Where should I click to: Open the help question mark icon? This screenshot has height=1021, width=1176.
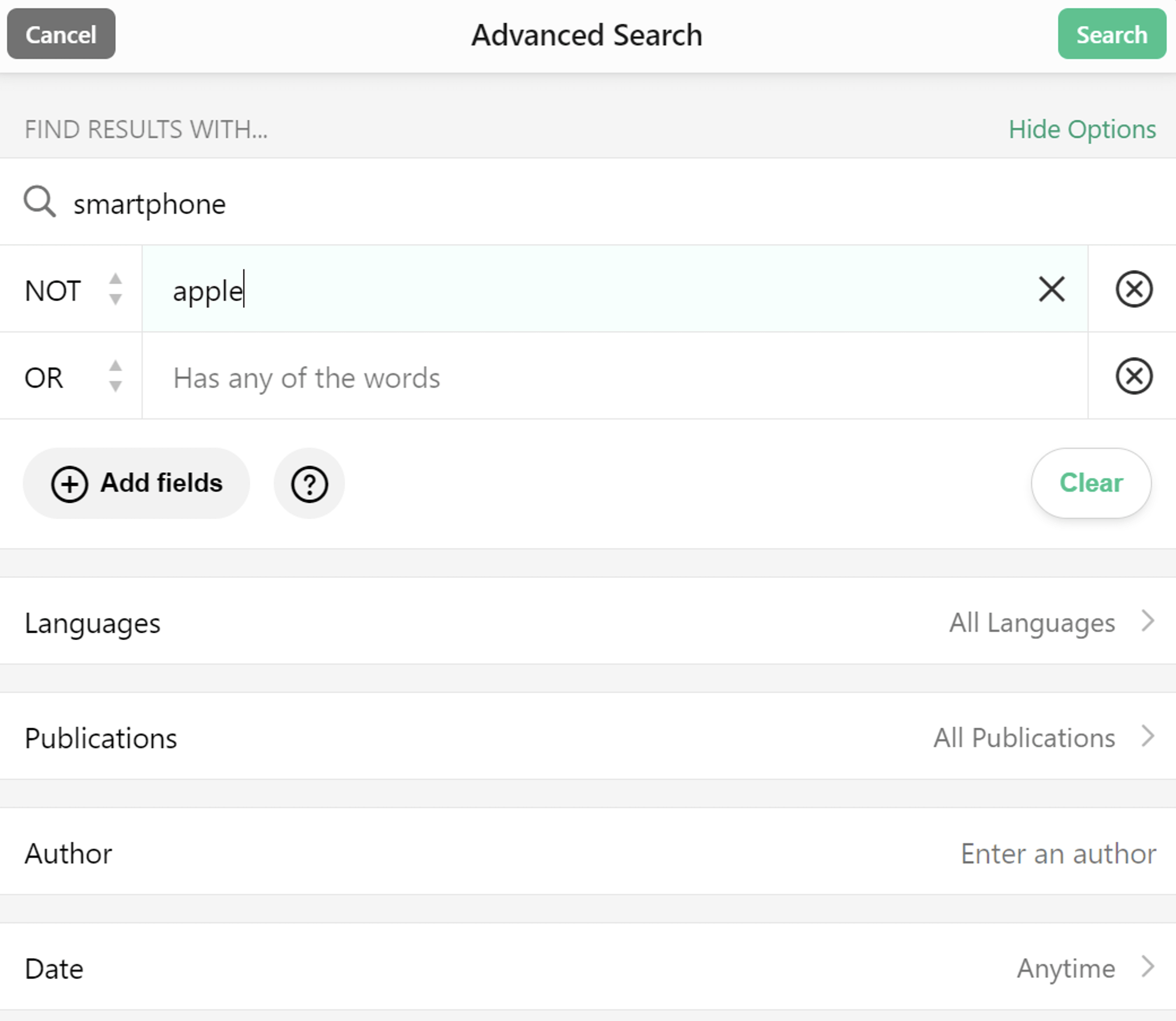309,484
